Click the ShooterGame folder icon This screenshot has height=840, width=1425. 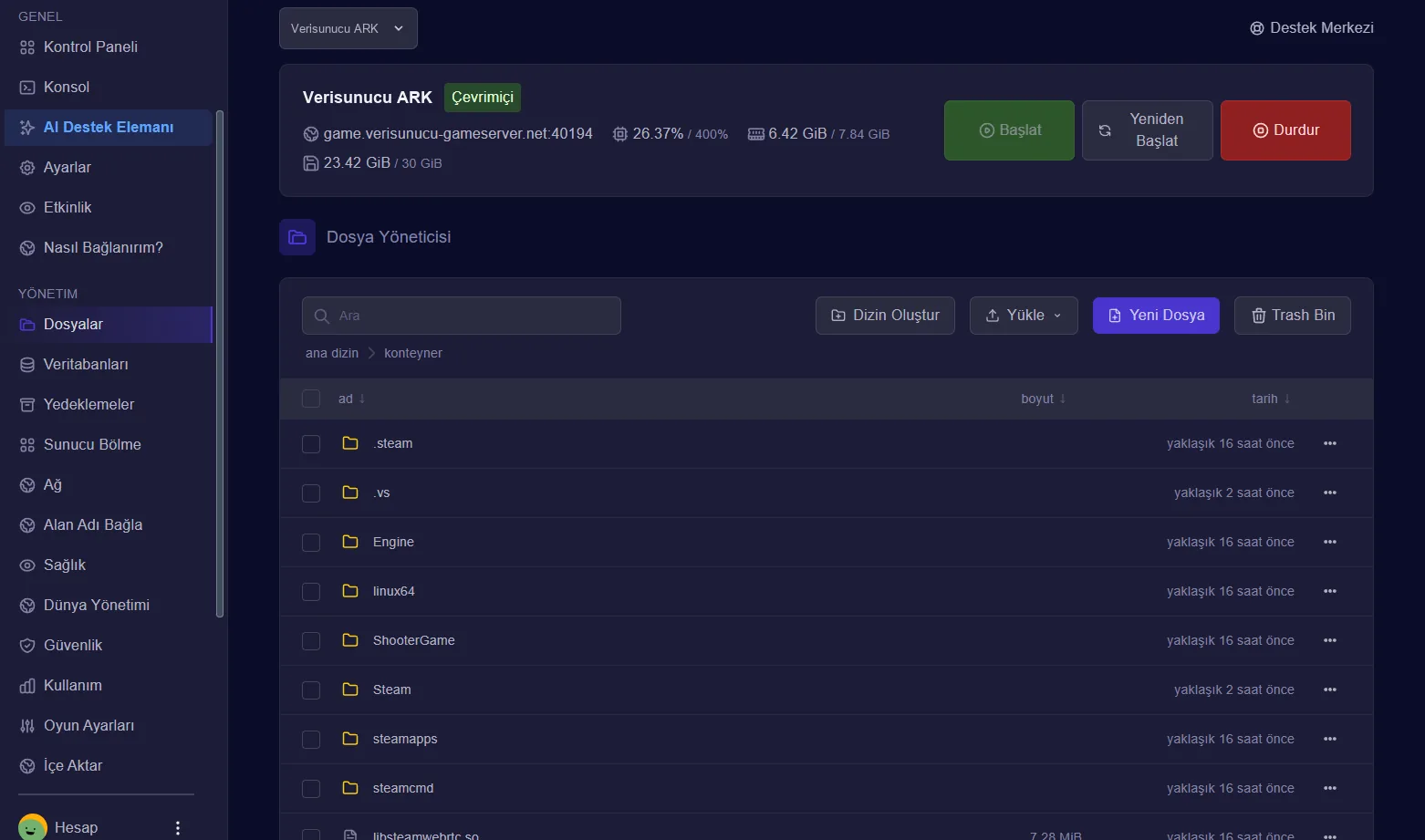pos(350,640)
